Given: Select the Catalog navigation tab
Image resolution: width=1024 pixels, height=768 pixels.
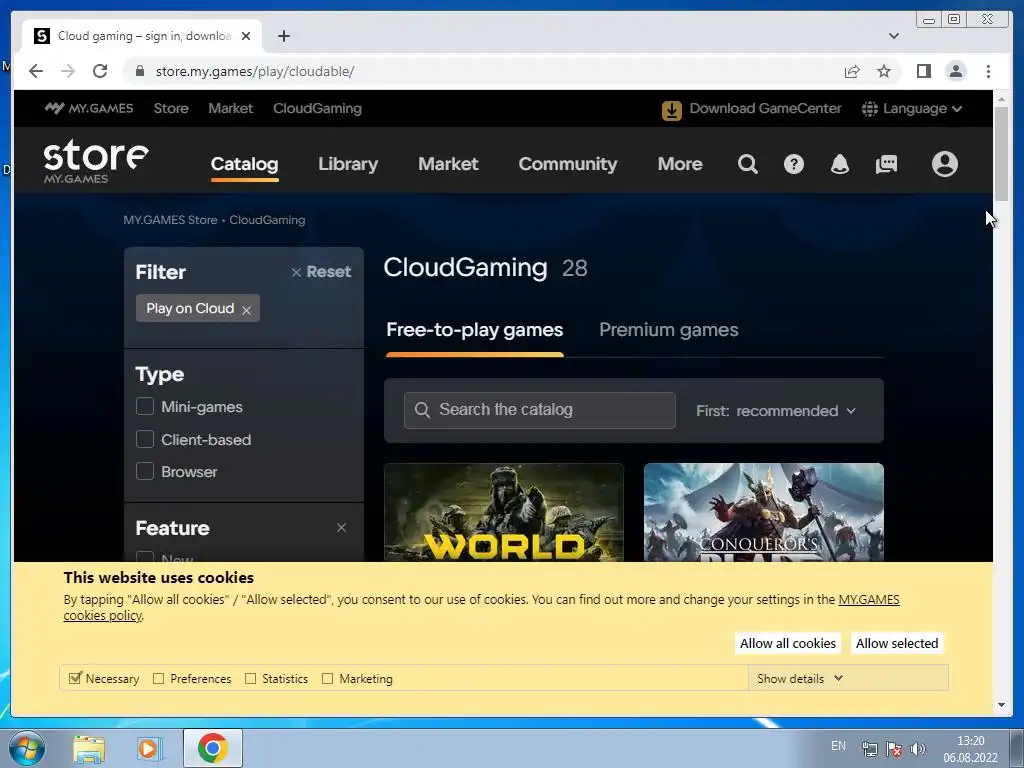Looking at the screenshot, I should click(244, 164).
